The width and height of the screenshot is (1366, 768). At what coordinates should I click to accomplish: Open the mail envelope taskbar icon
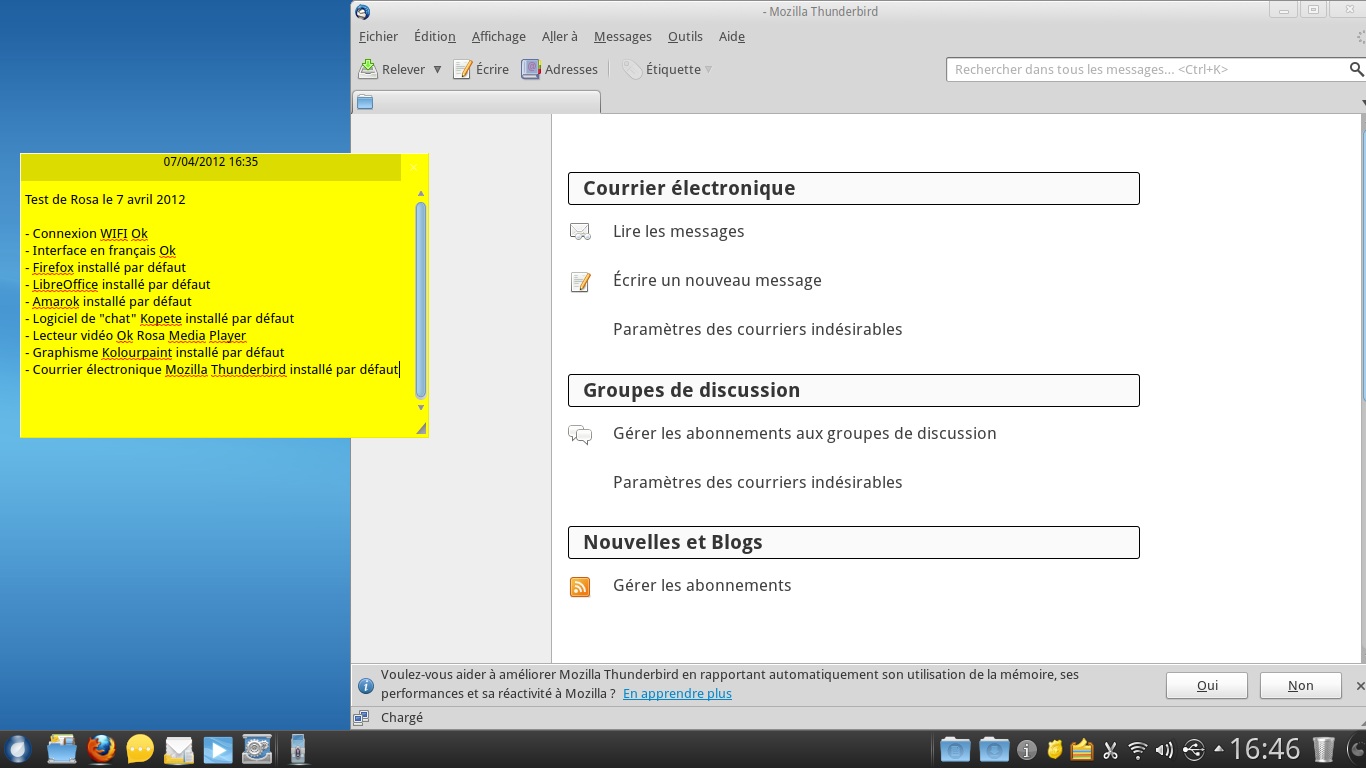(x=179, y=749)
